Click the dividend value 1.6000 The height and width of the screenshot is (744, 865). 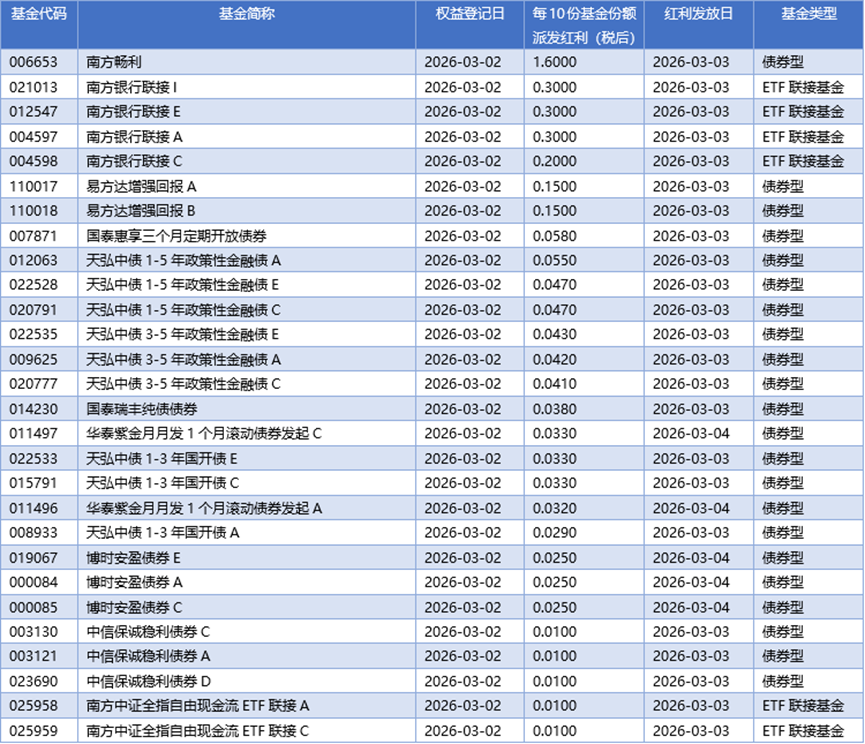point(554,62)
